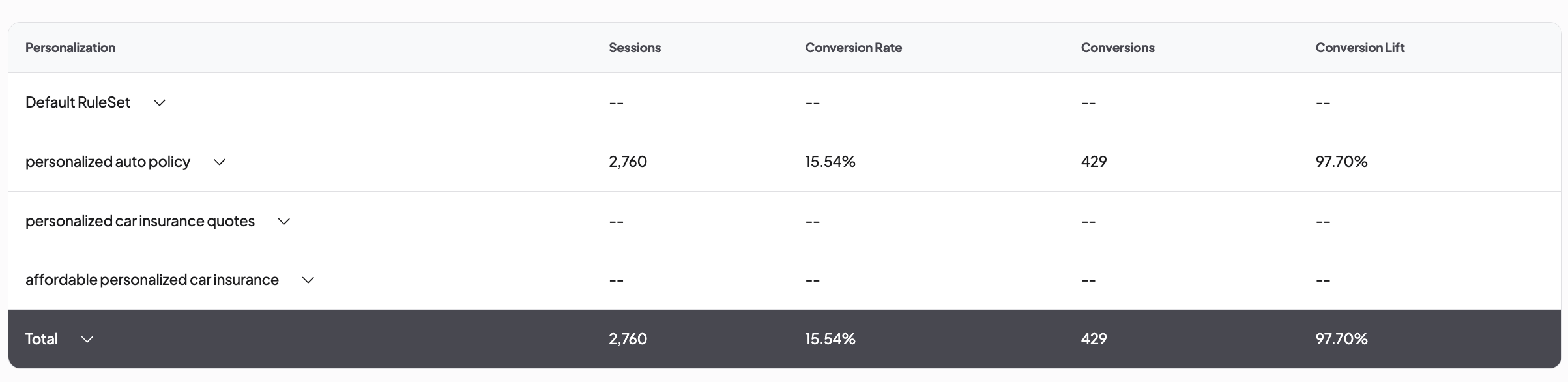The height and width of the screenshot is (382, 1568).
Task: Click the Conversion Lift column header
Action: (x=1359, y=48)
